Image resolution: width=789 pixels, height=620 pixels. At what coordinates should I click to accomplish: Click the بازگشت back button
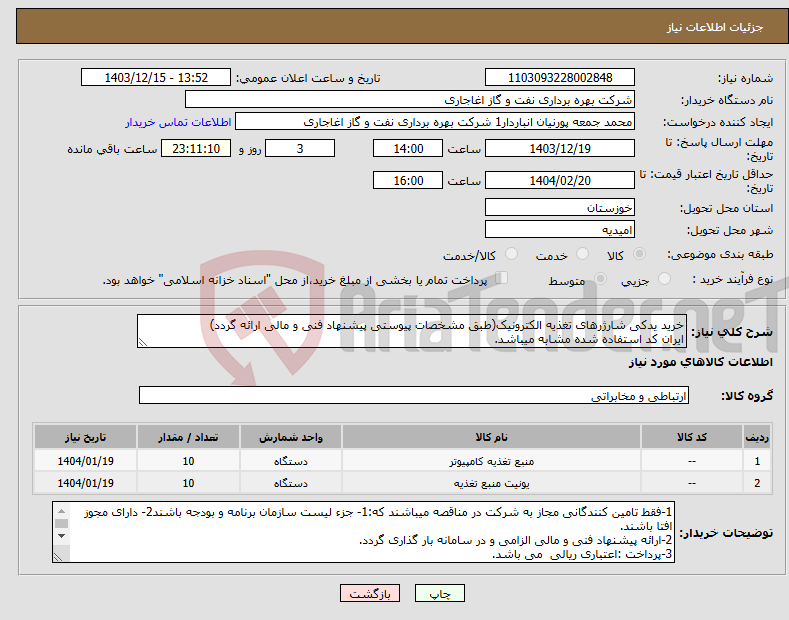370,594
